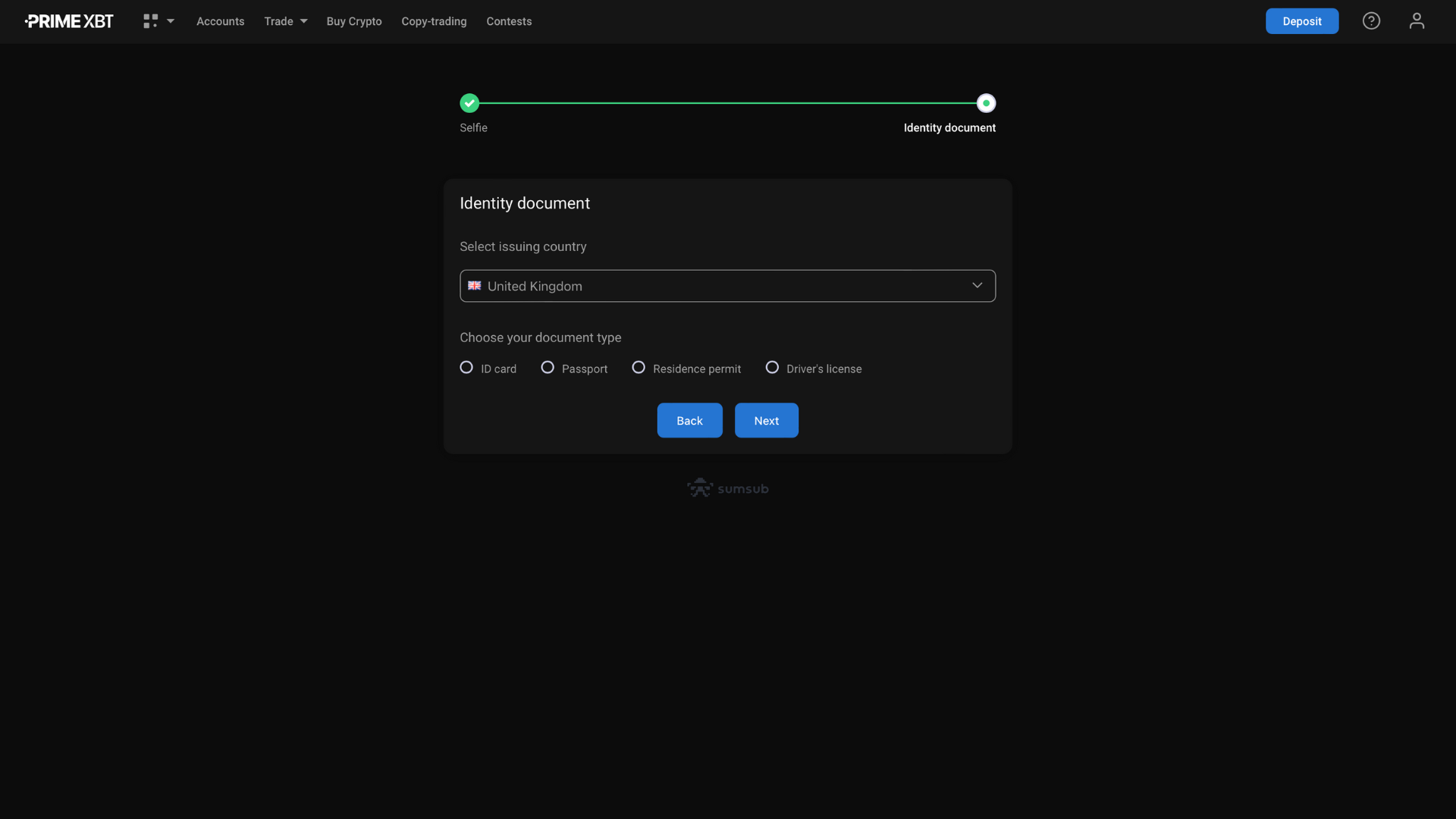Click the green checkmark selfie step icon
The height and width of the screenshot is (819, 1456).
click(469, 103)
